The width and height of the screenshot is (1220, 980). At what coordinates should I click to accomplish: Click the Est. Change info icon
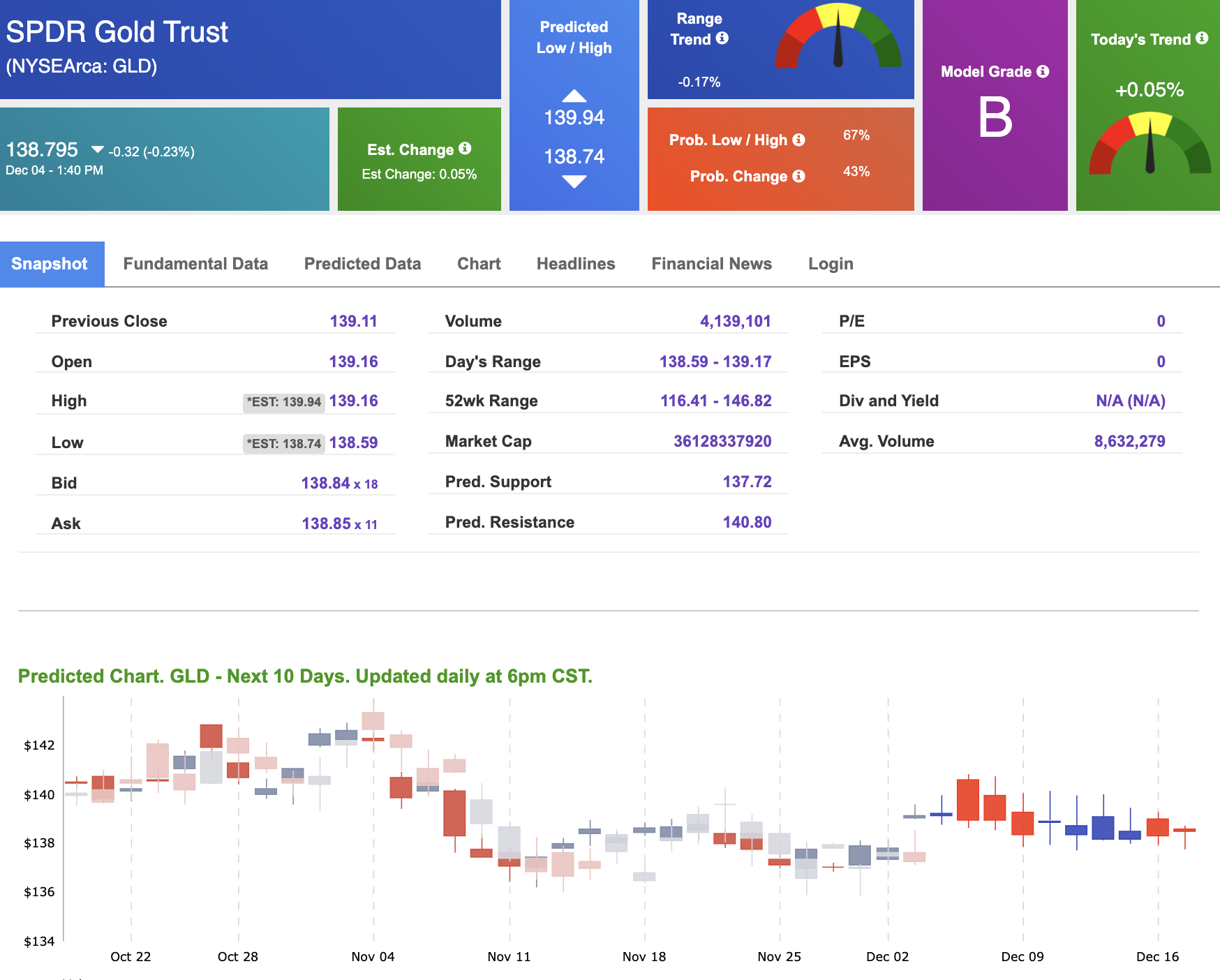466,149
